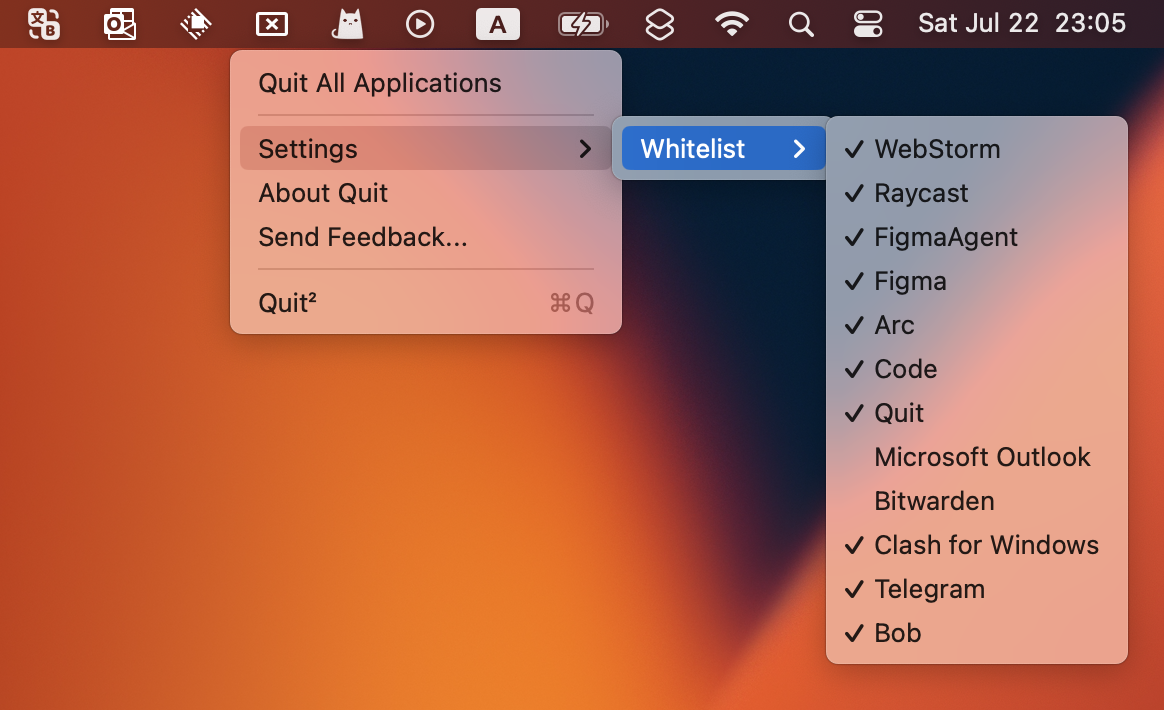Click the Quit app X icon in menu bar

coord(272,24)
